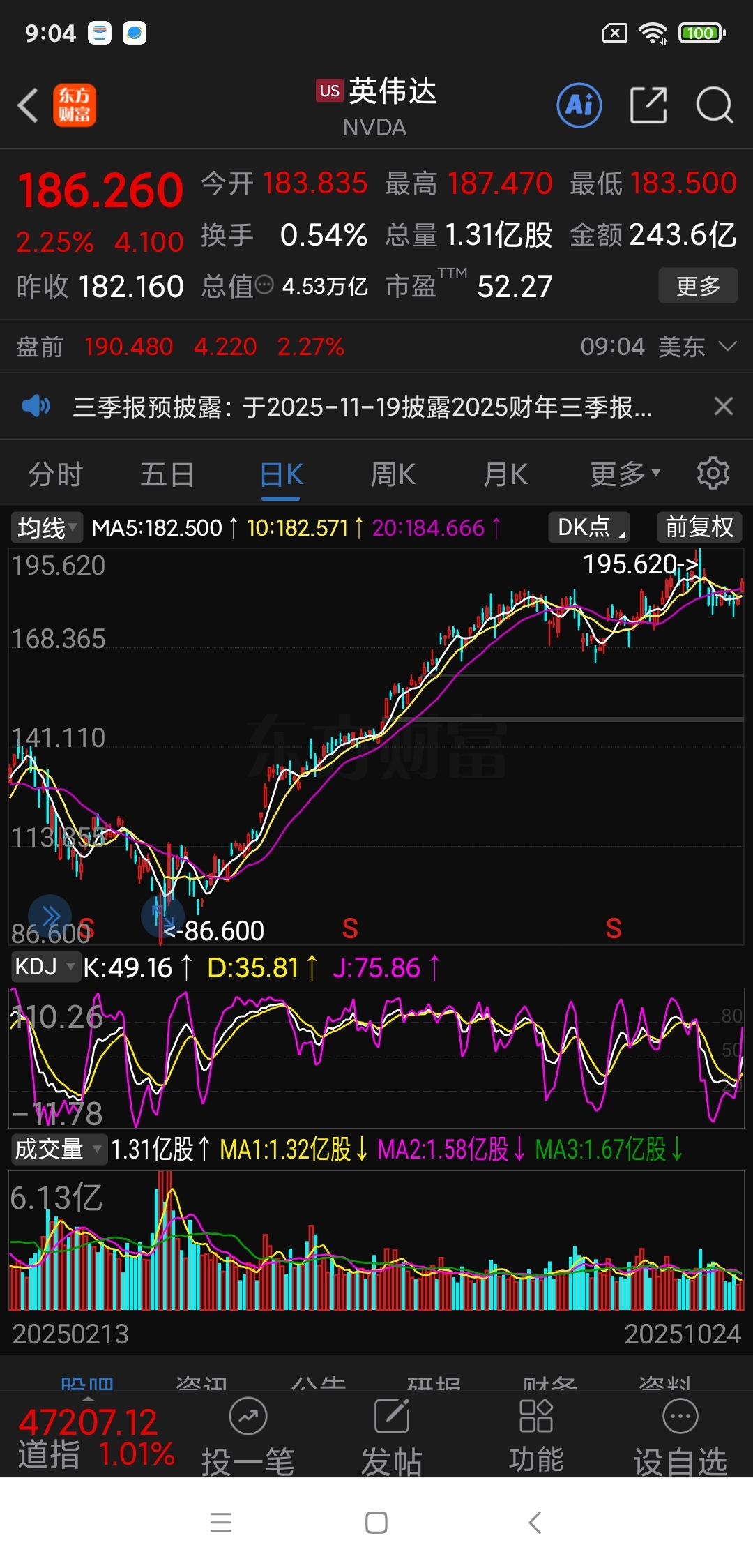
Task: Tap the start date 20250213
Action: click(x=70, y=1334)
